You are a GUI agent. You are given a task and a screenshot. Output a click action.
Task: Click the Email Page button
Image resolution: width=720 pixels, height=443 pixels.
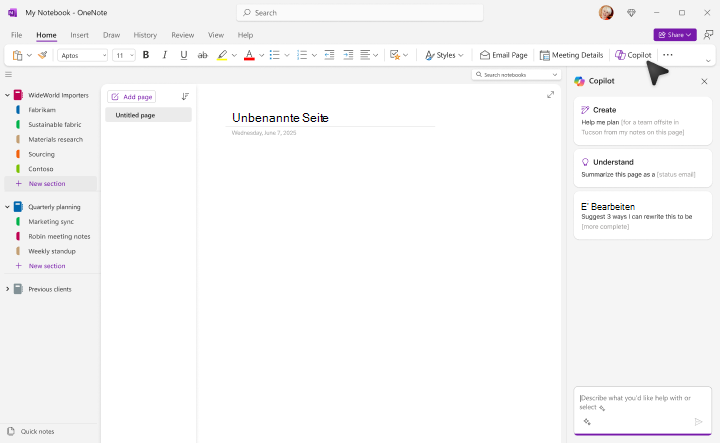pos(503,55)
